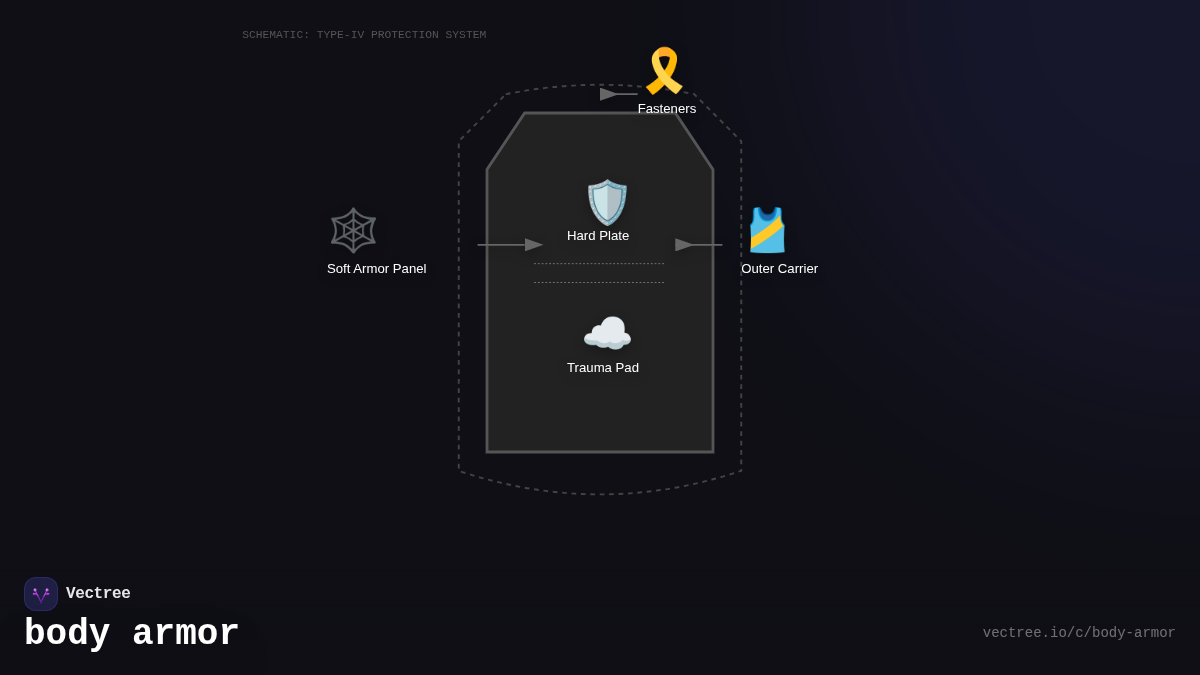Click the Vectree brand name text

point(98,594)
